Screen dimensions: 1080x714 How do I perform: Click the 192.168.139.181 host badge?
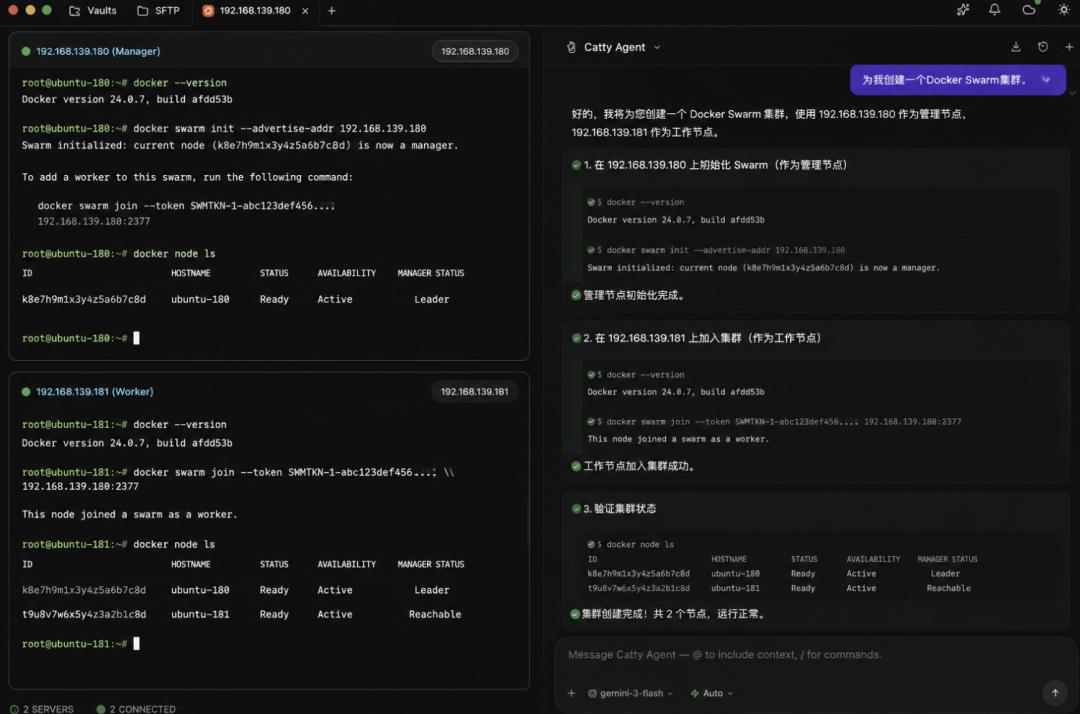coord(474,391)
